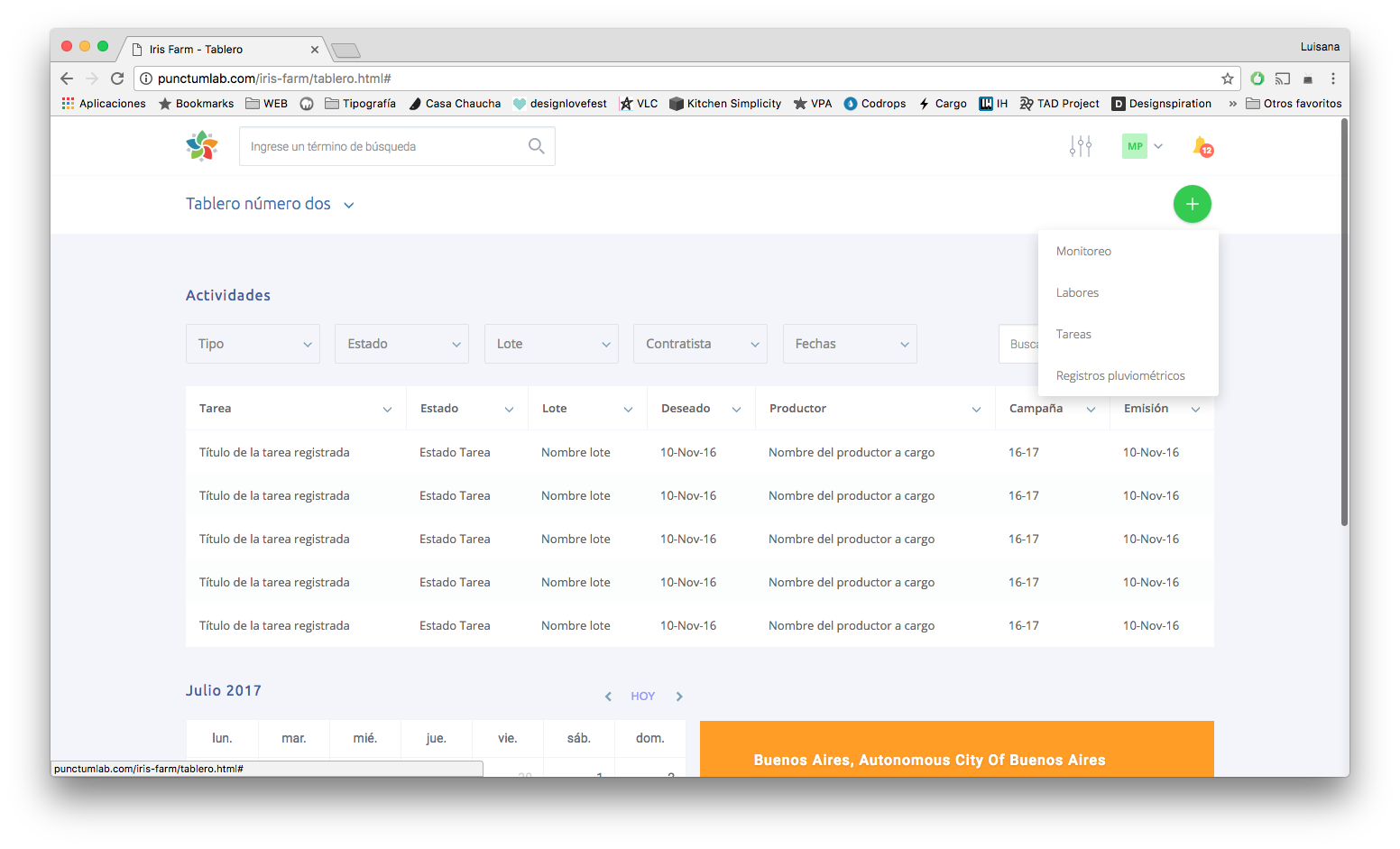Click the search magnifier icon
This screenshot has width=1400, height=849.
(536, 146)
